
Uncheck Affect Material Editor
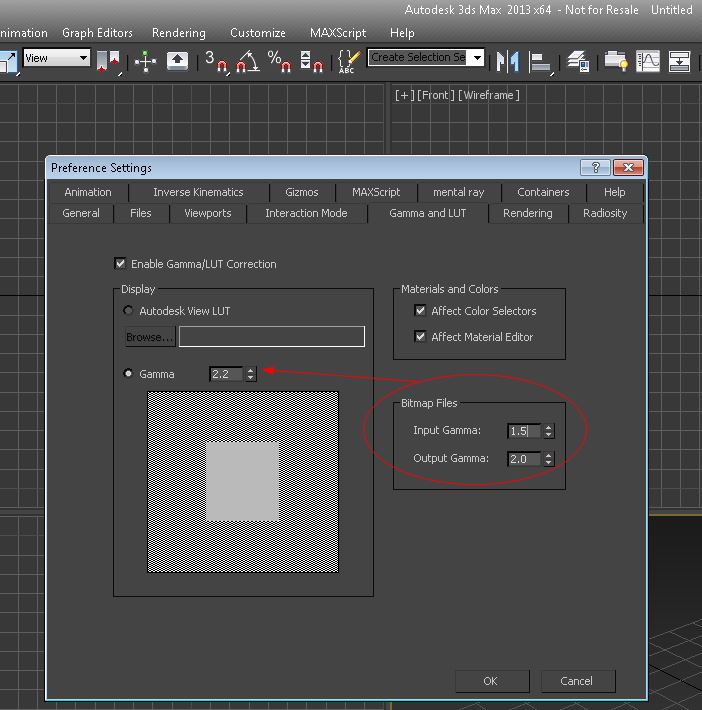[x=420, y=336]
